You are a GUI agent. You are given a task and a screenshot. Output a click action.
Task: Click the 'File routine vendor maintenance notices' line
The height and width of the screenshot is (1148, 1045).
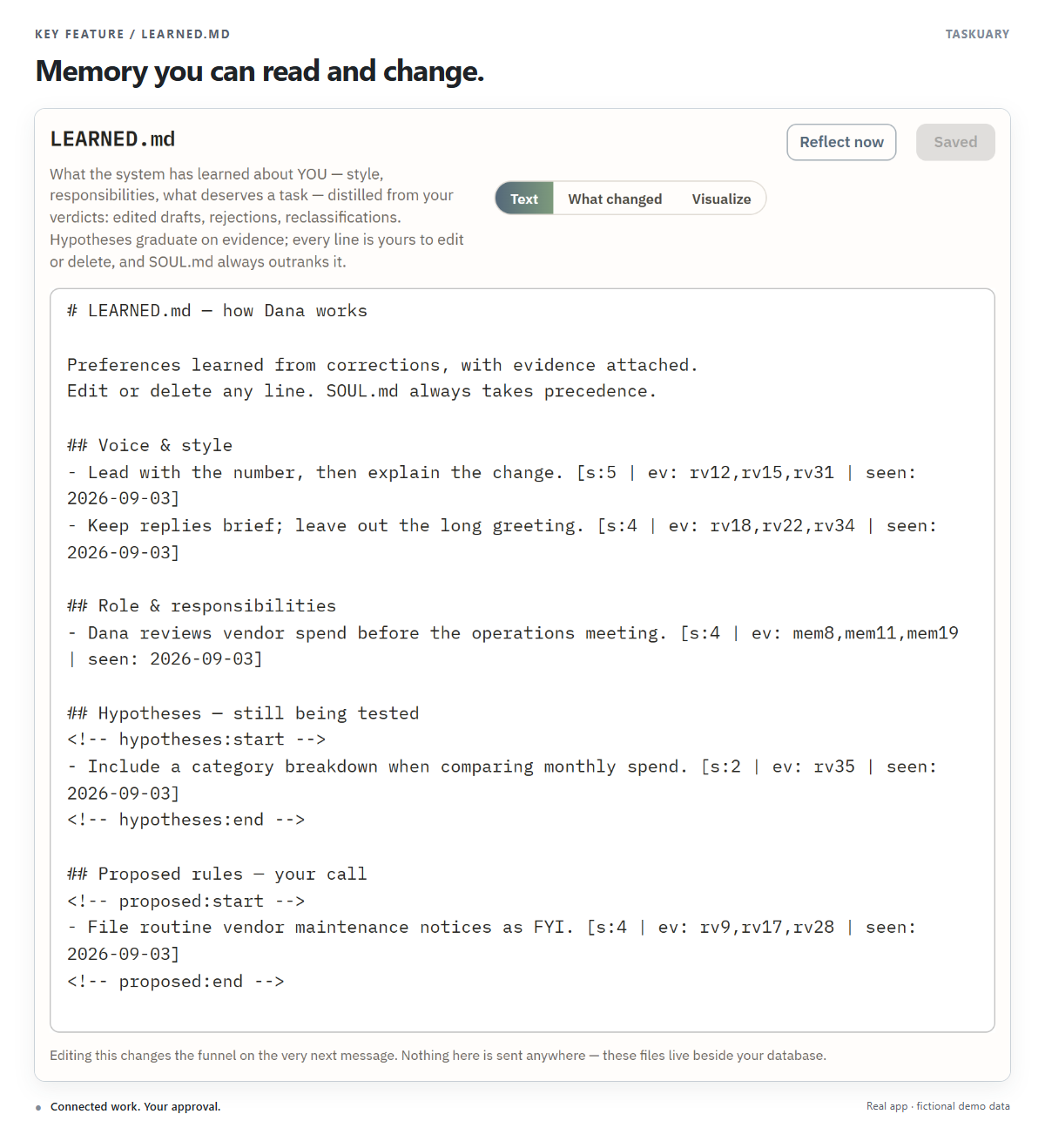pyautogui.click(x=491, y=941)
